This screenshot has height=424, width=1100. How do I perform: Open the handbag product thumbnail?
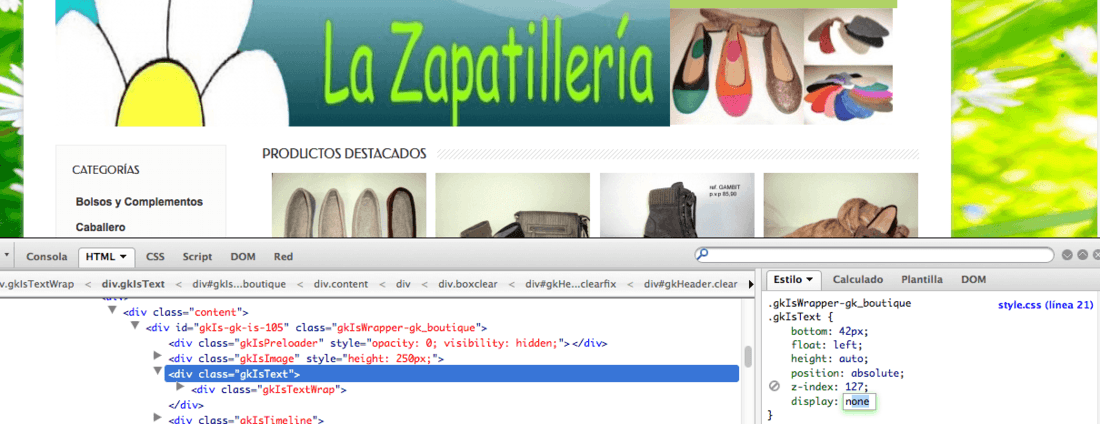pos(512,205)
